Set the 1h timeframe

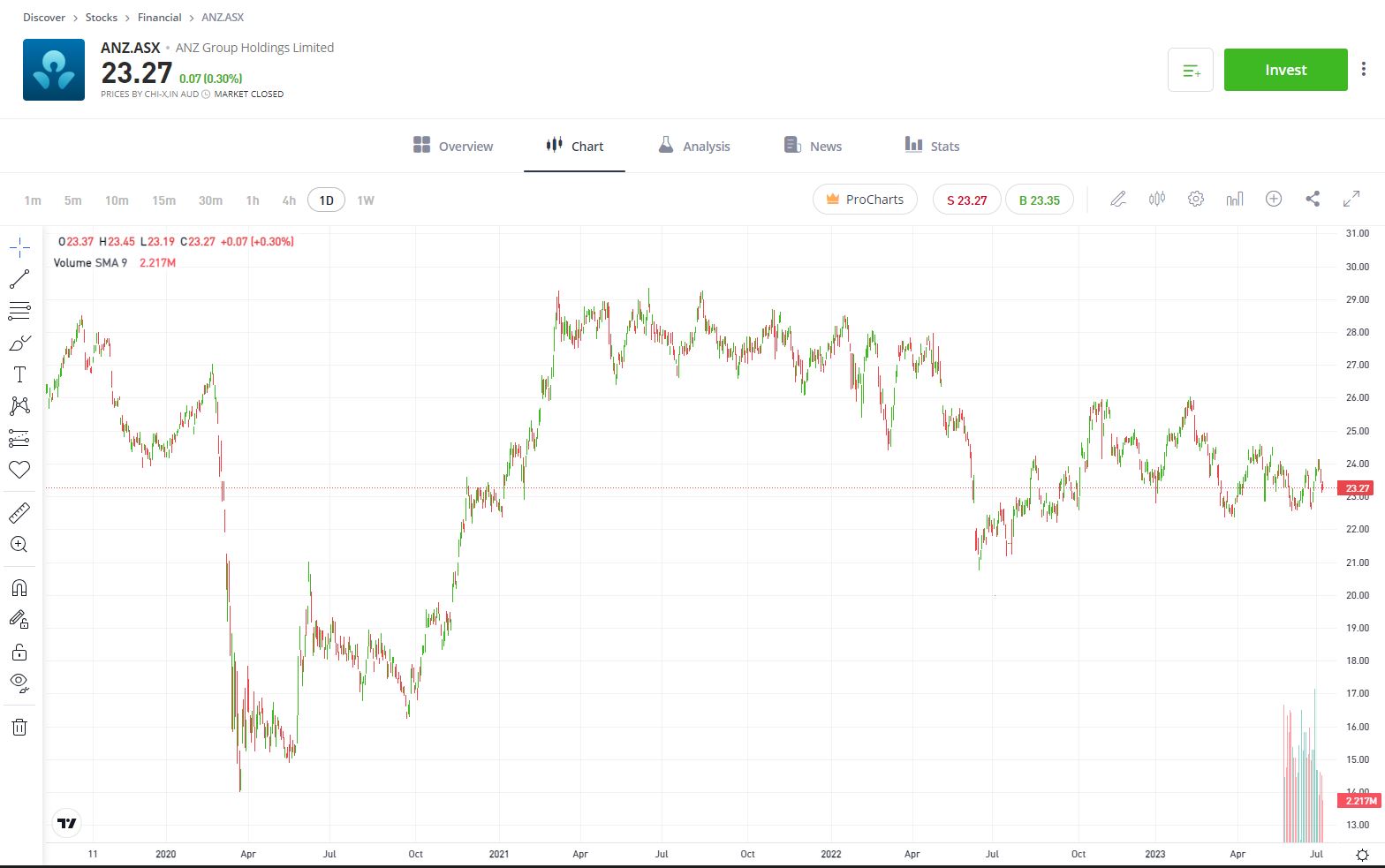[x=253, y=200]
